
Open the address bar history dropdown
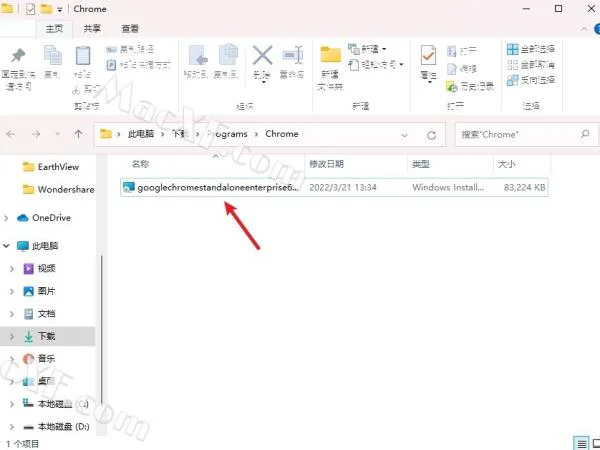pyautogui.click(x=404, y=135)
